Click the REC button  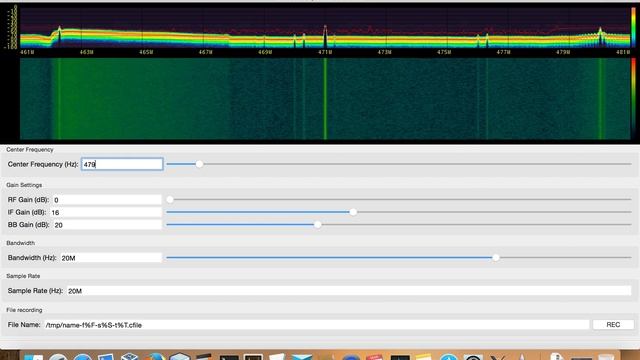click(613, 324)
